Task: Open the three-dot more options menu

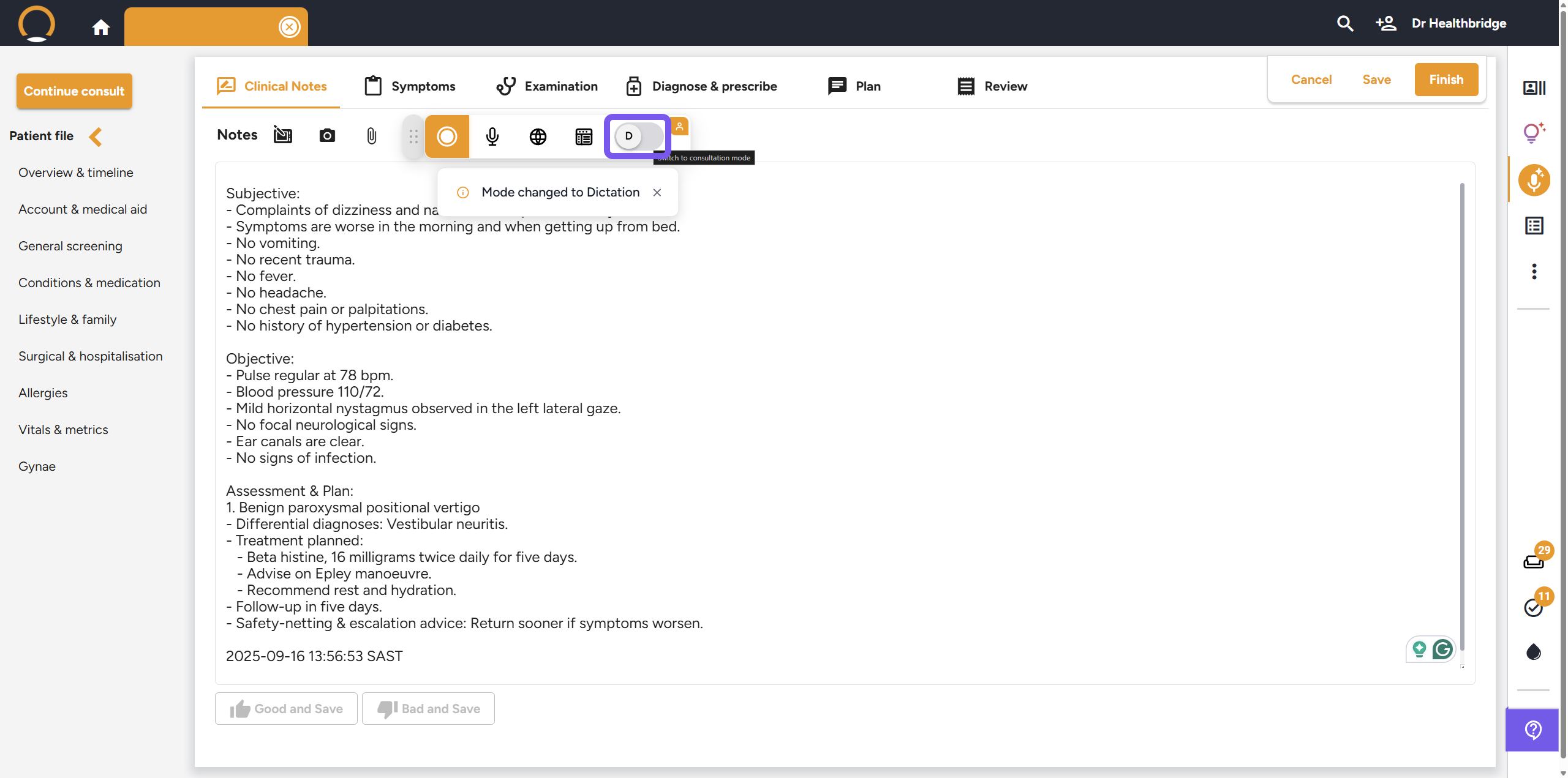Action: click(x=1534, y=271)
